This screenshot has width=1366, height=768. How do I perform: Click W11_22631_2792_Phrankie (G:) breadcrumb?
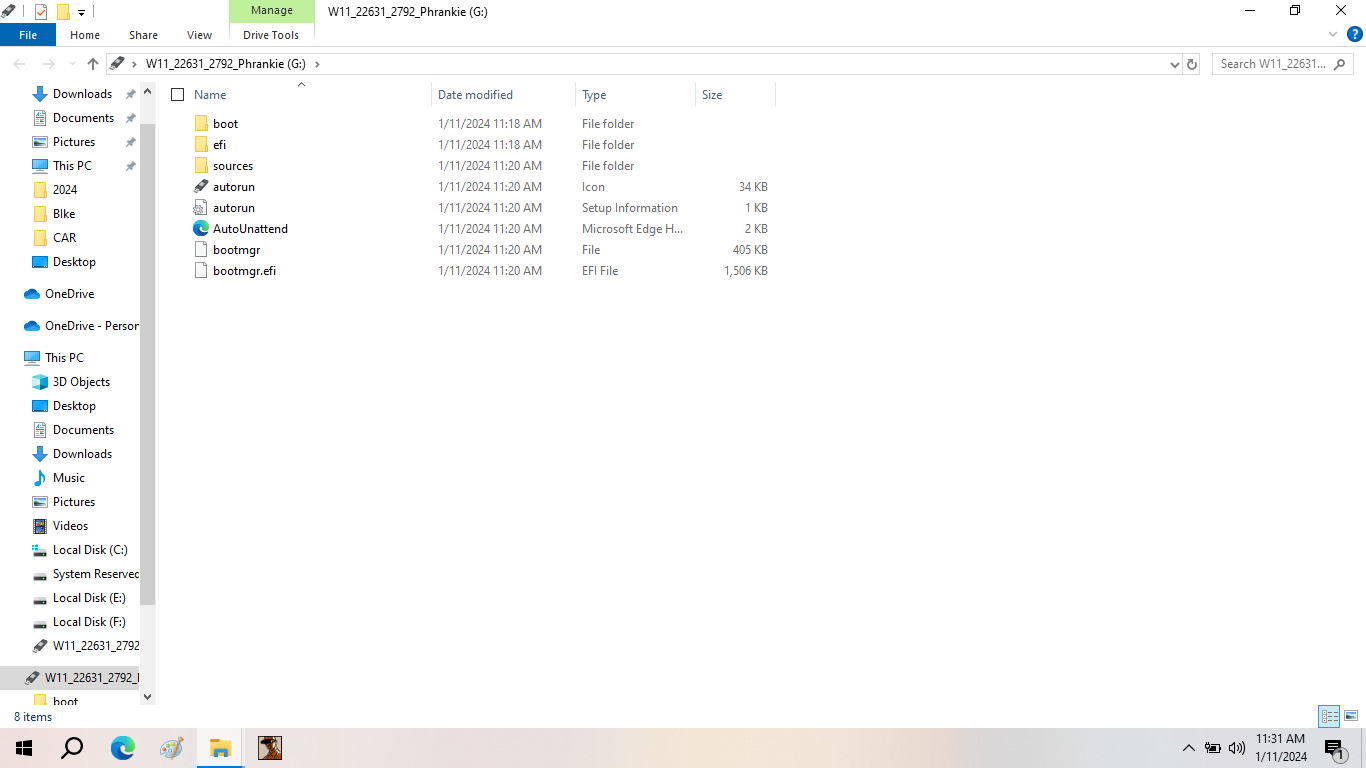[226, 64]
